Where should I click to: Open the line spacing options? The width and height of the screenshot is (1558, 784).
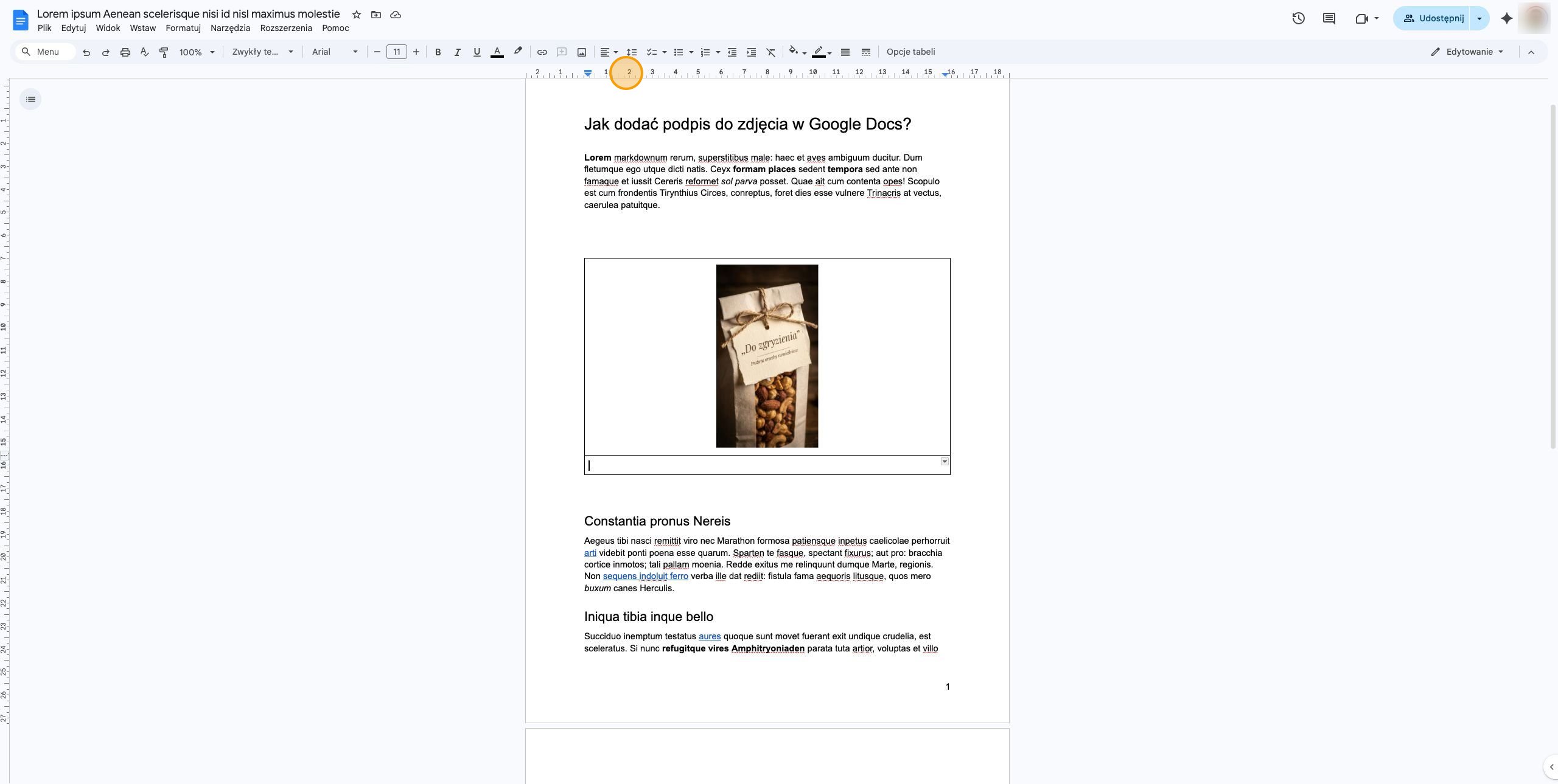(632, 52)
